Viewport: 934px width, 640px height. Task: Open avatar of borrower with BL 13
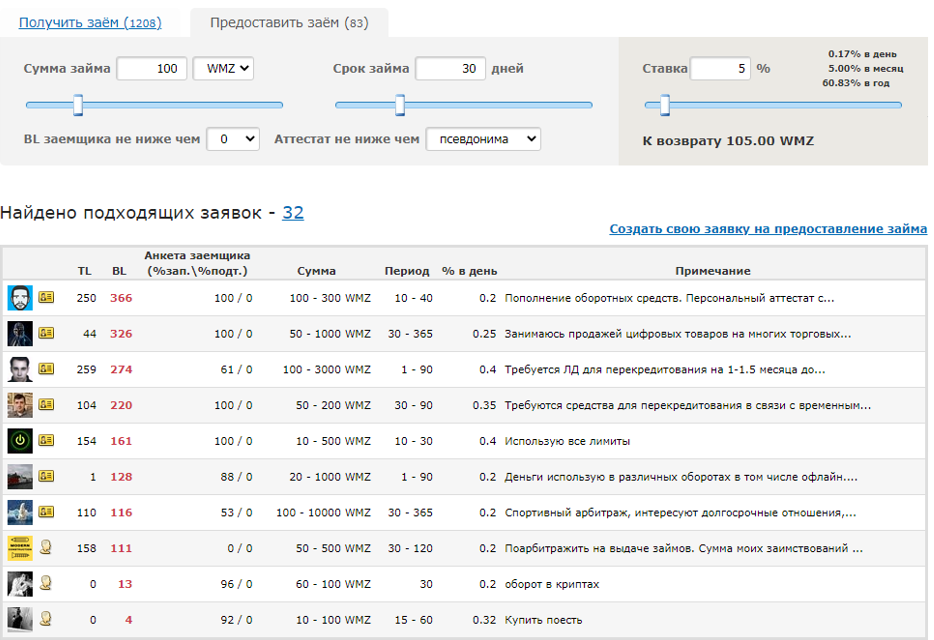(x=20, y=584)
